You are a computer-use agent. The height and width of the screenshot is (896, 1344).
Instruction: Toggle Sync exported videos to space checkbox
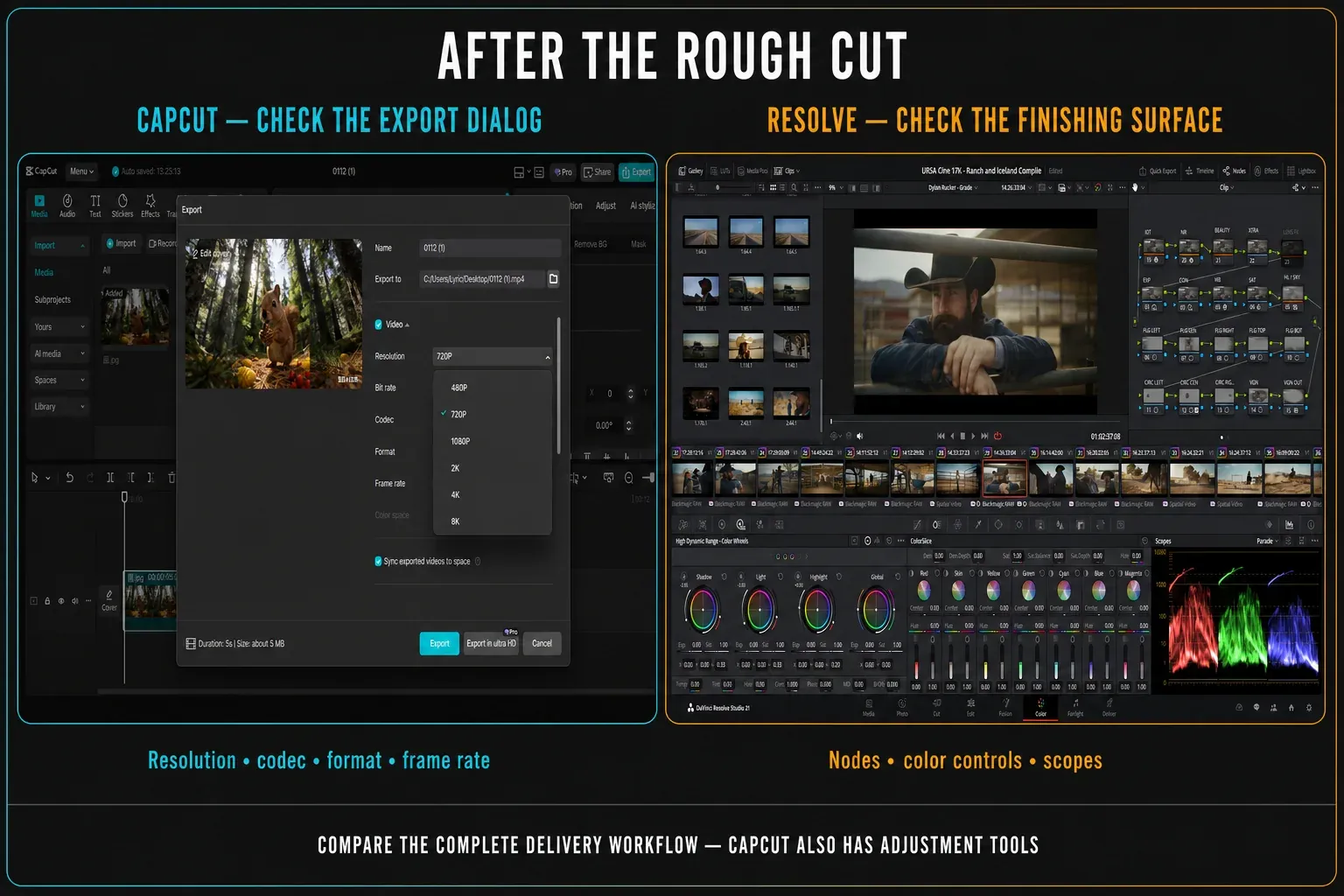click(x=379, y=562)
